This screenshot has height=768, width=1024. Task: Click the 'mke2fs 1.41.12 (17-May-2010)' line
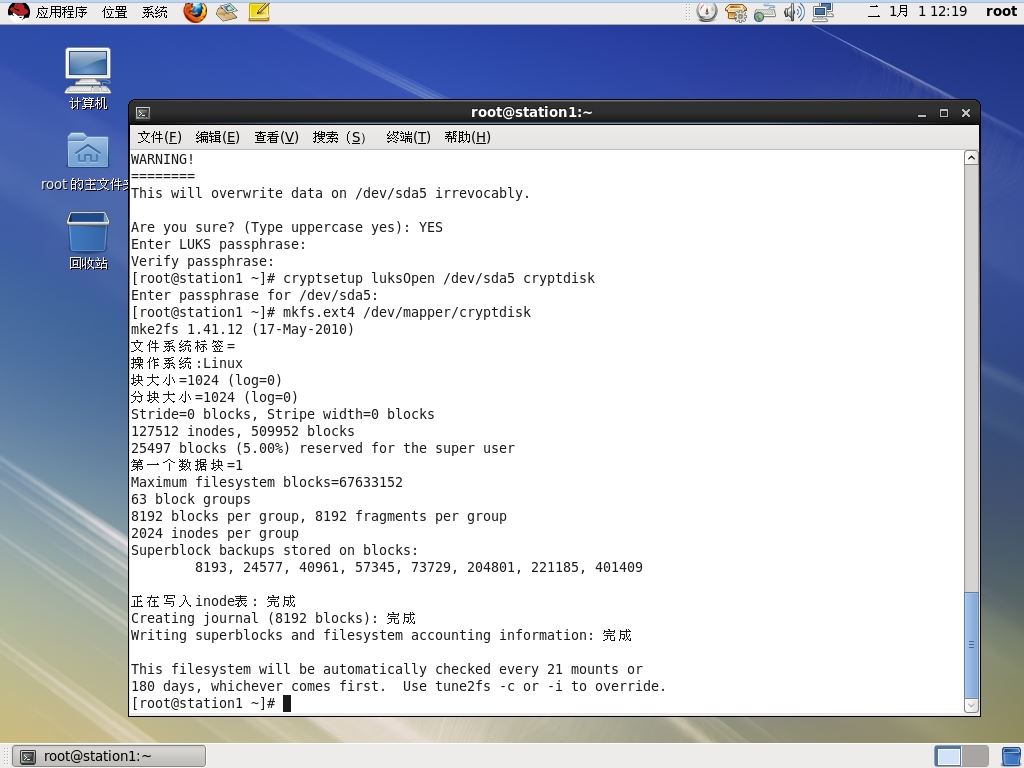(x=242, y=329)
